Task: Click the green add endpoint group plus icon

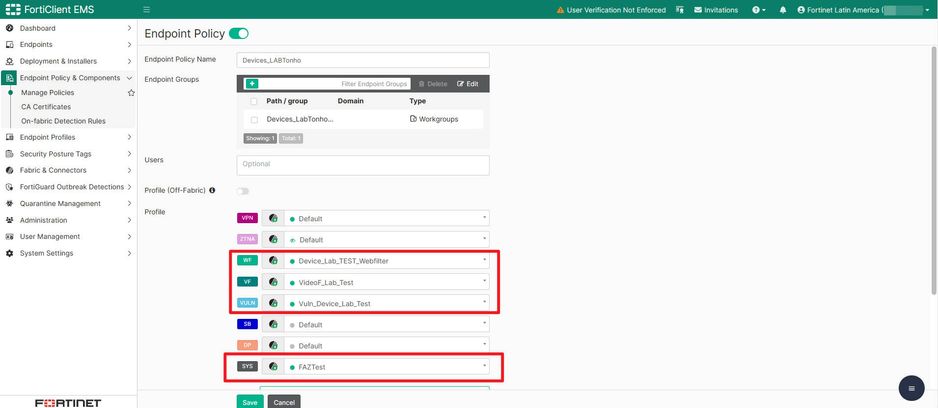Action: tap(252, 84)
